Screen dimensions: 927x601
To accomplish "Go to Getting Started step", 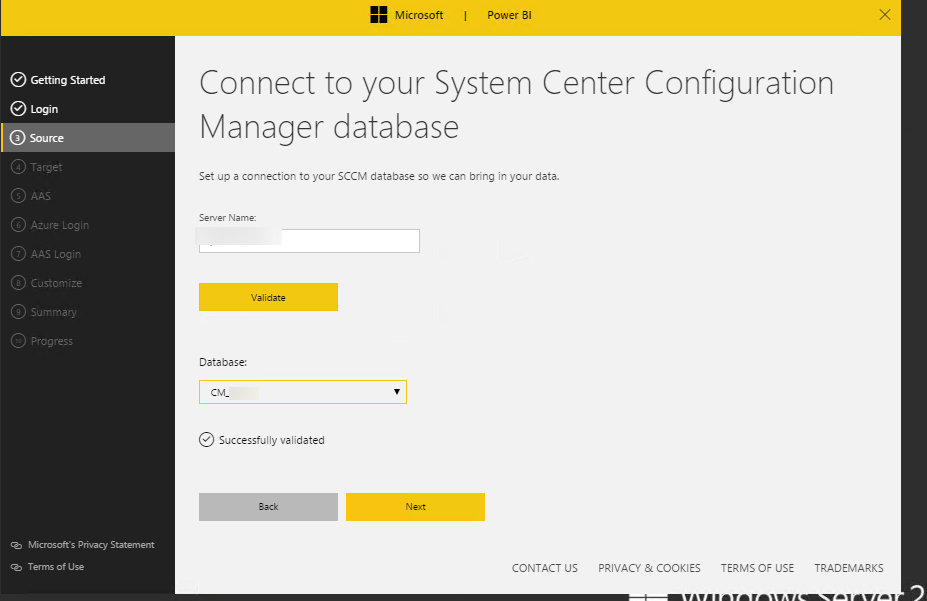I will click(67, 80).
